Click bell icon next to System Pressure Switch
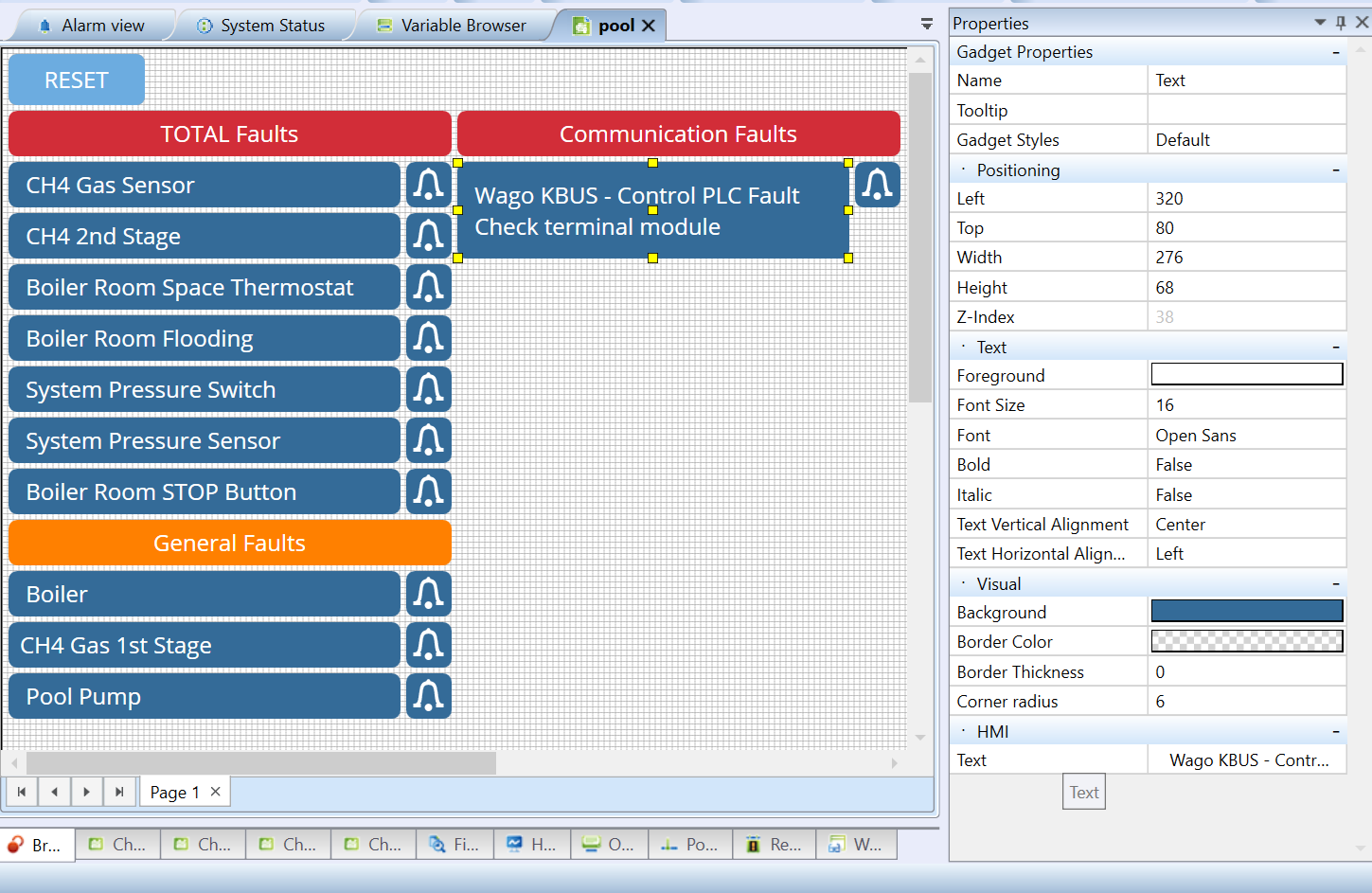Image resolution: width=1372 pixels, height=893 pixels. point(429,389)
